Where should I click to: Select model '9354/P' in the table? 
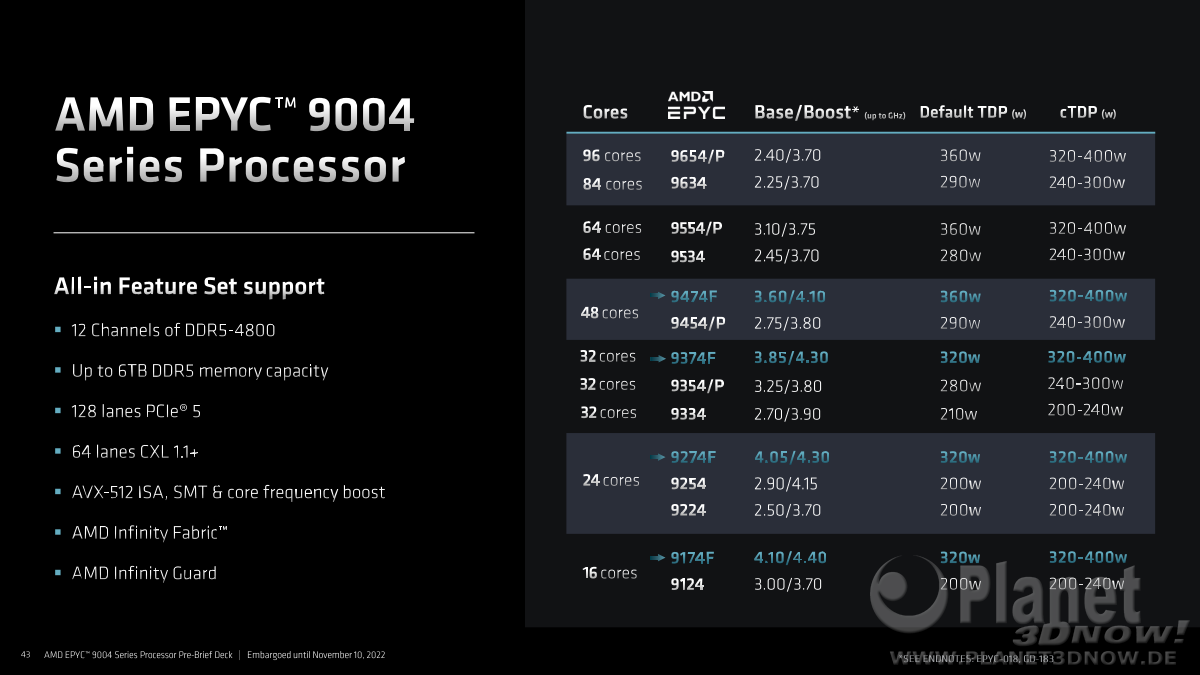pos(696,385)
